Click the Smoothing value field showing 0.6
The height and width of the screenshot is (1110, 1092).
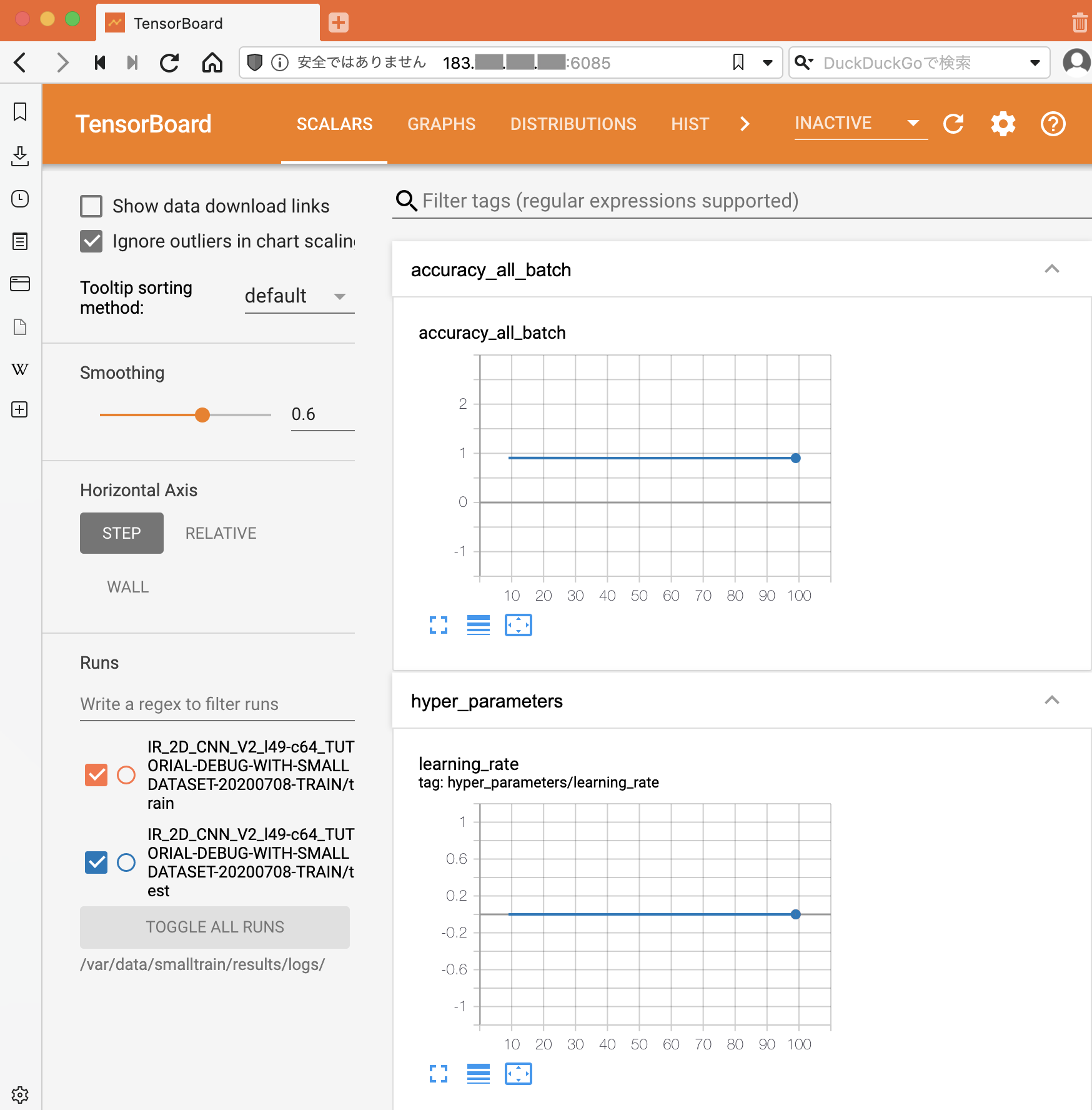tap(322, 414)
